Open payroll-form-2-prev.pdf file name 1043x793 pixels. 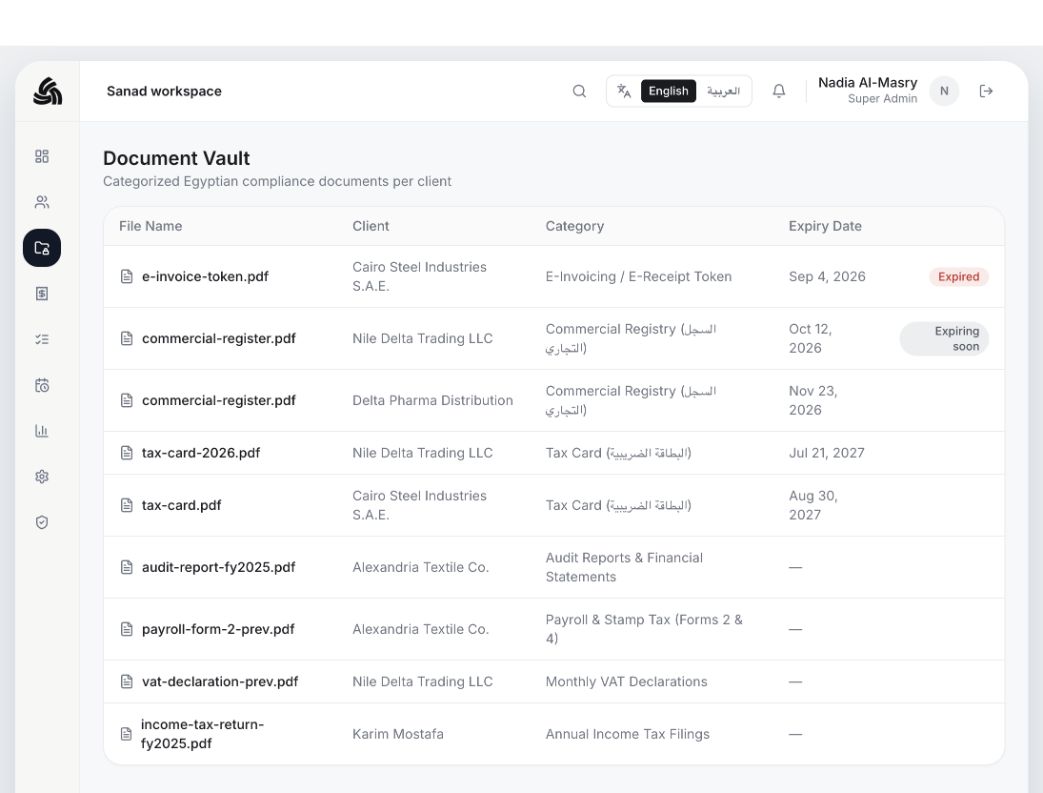218,629
